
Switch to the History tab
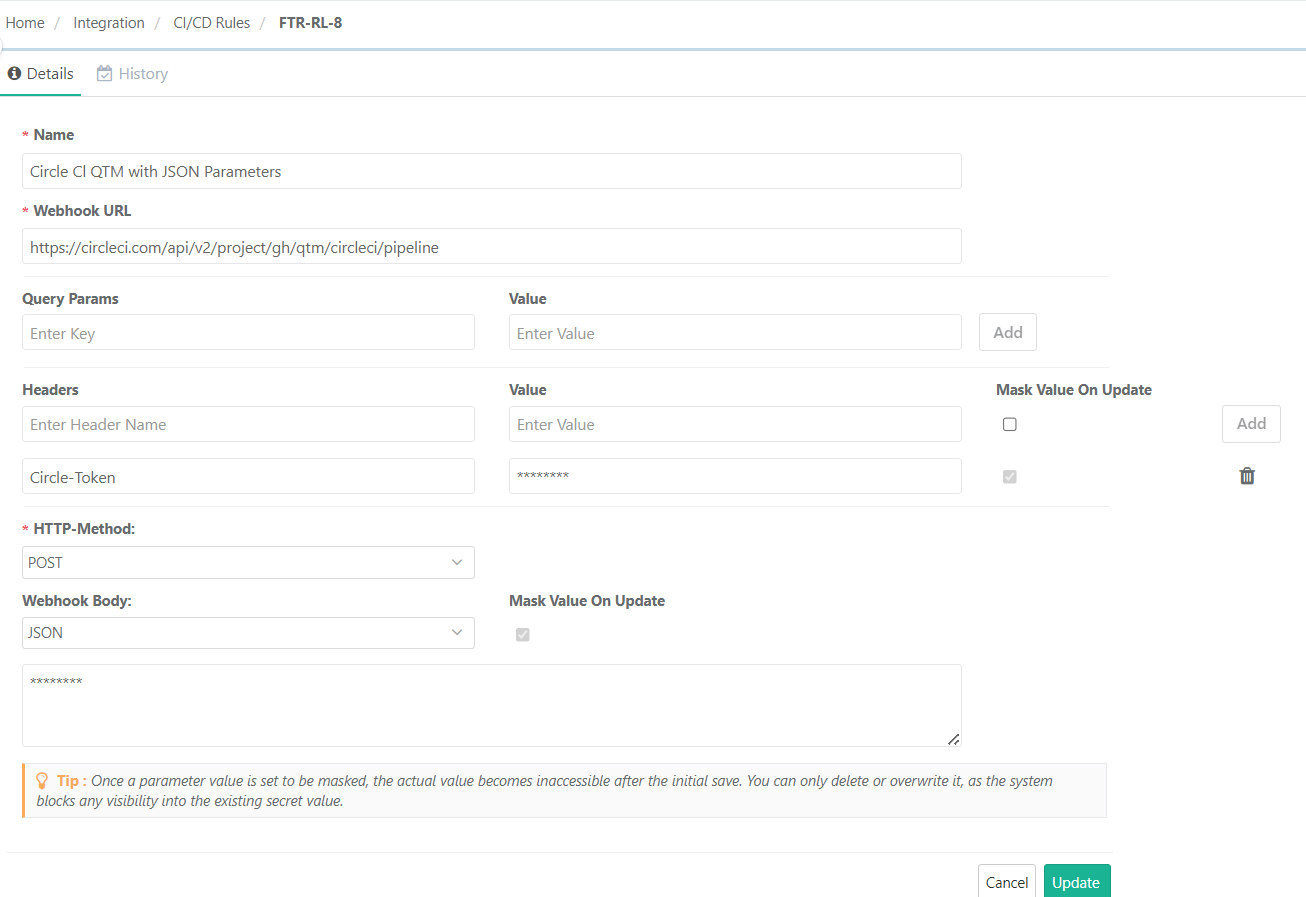pos(143,73)
